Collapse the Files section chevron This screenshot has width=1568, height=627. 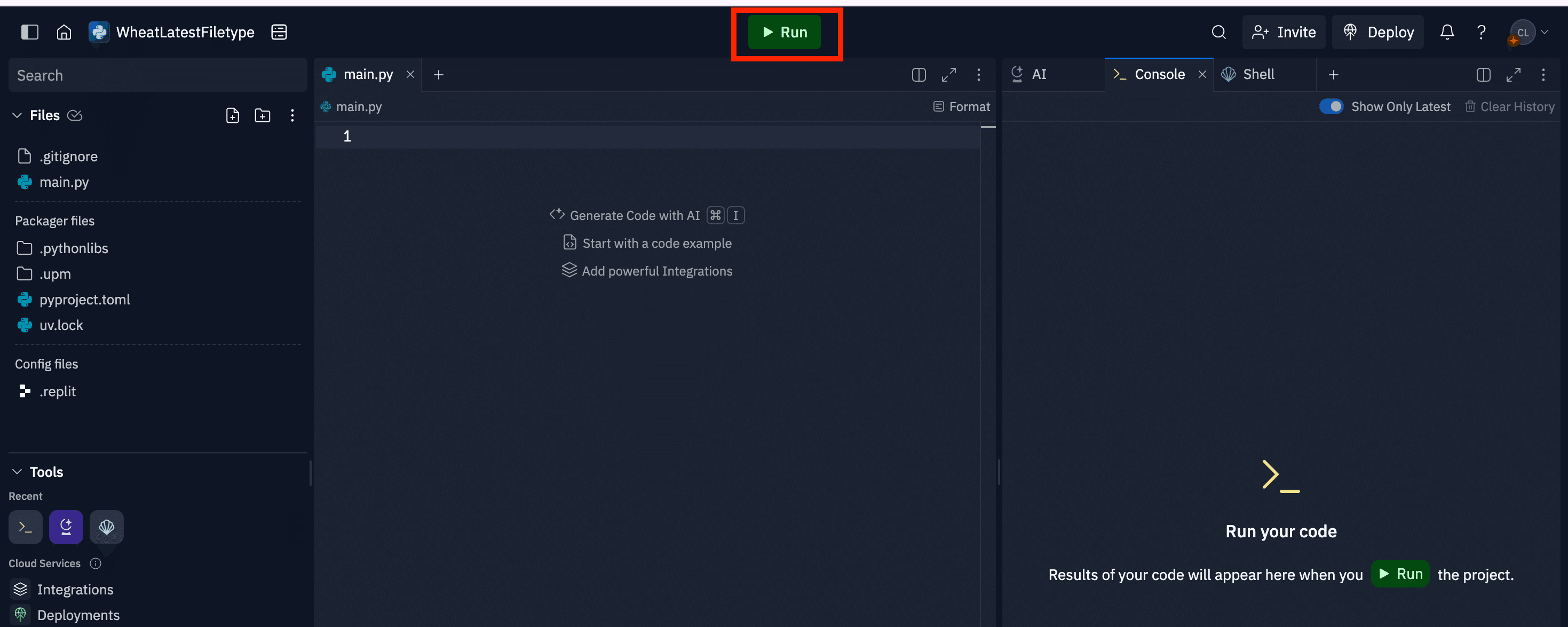tap(17, 115)
